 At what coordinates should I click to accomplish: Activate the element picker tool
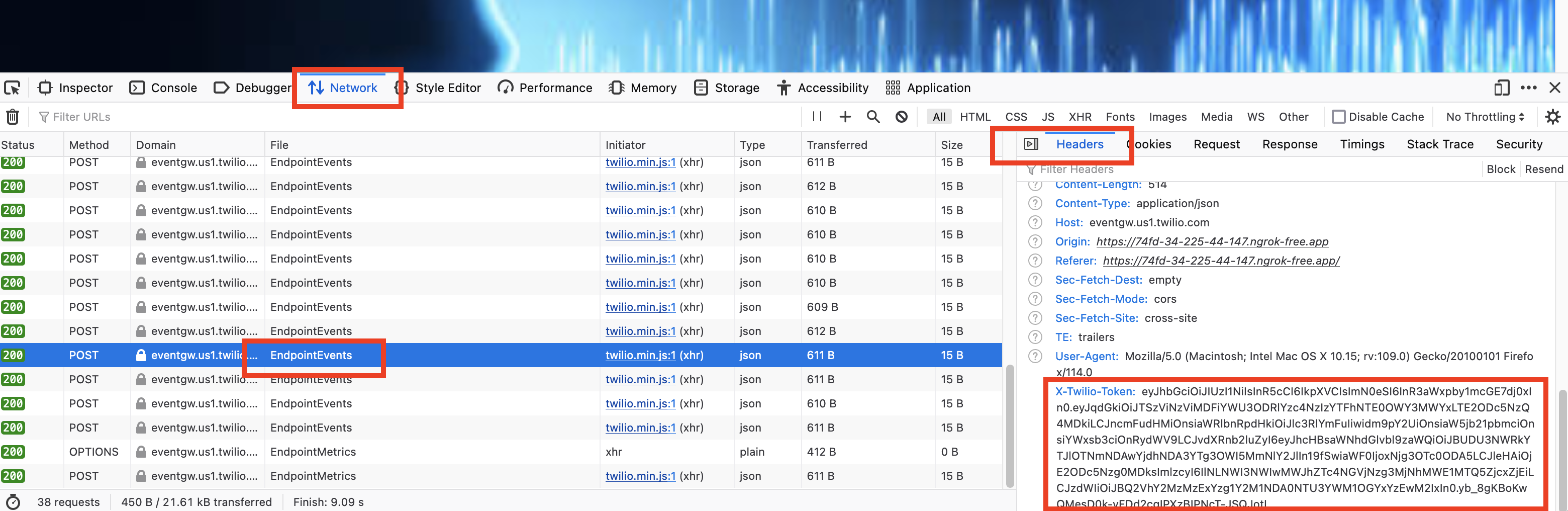pos(12,88)
